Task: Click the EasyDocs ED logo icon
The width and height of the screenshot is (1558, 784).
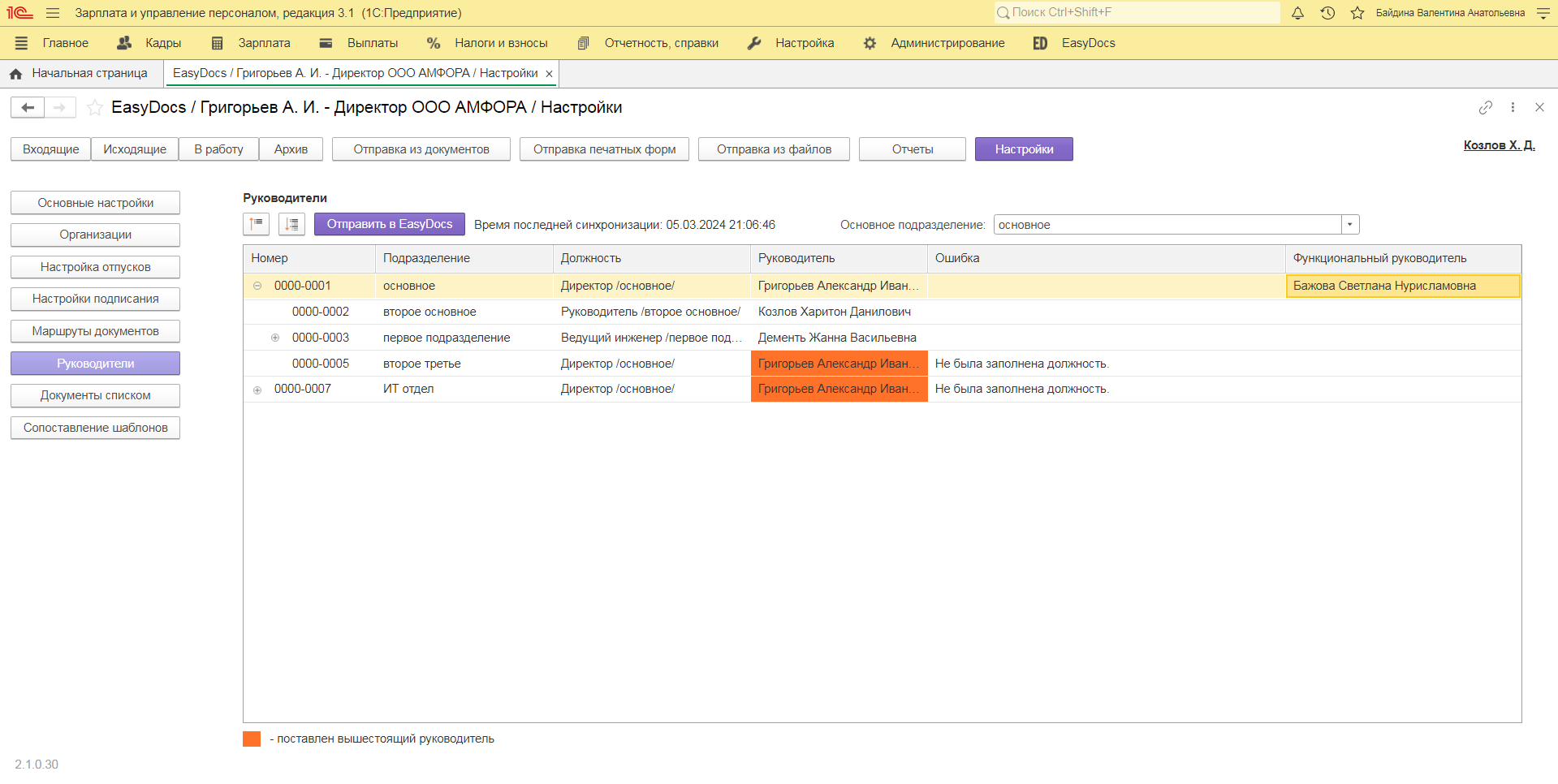Action: click(1040, 43)
